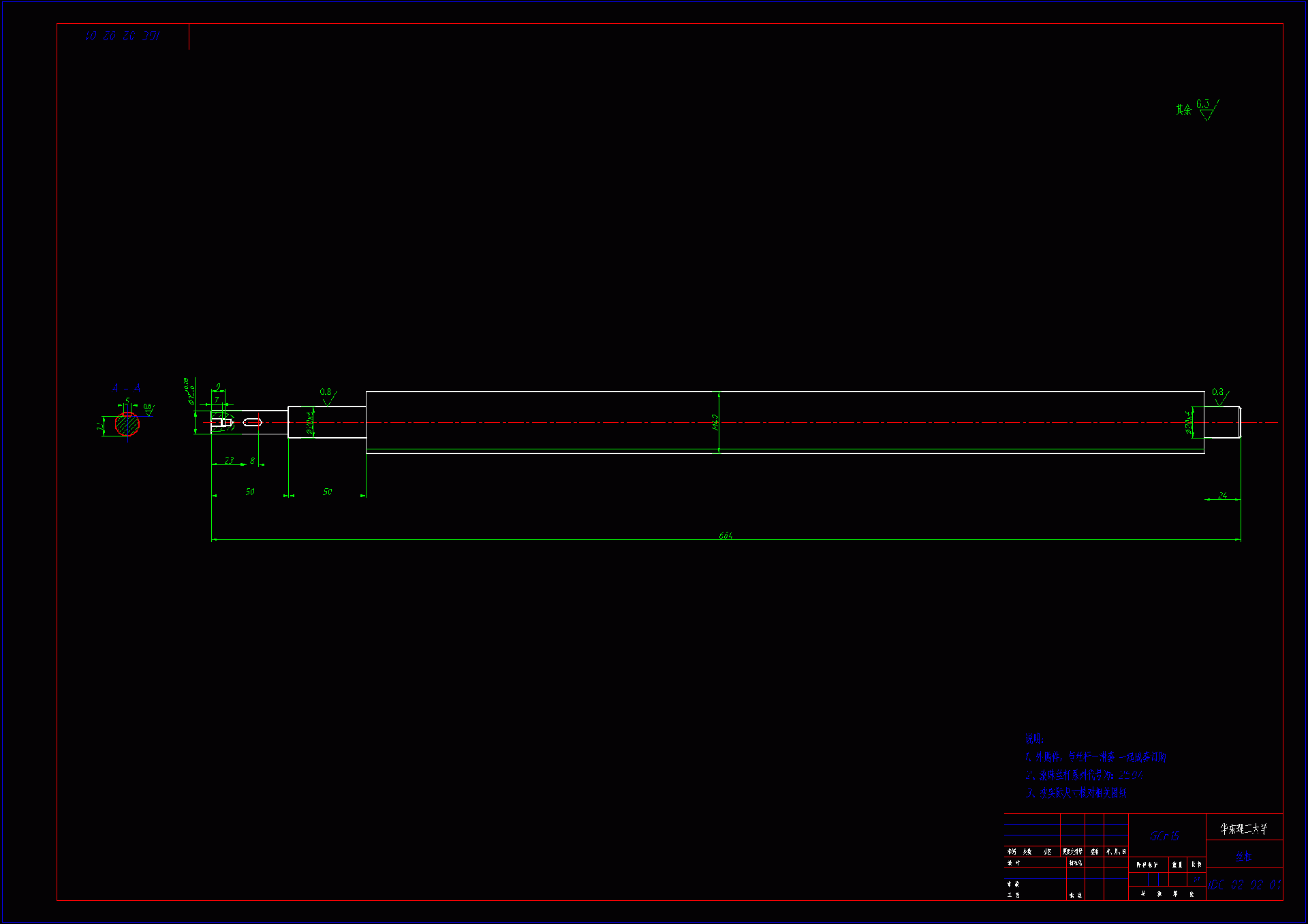Image resolution: width=1308 pixels, height=924 pixels.
Task: Select the second 50 length dimension
Action: pos(328,492)
